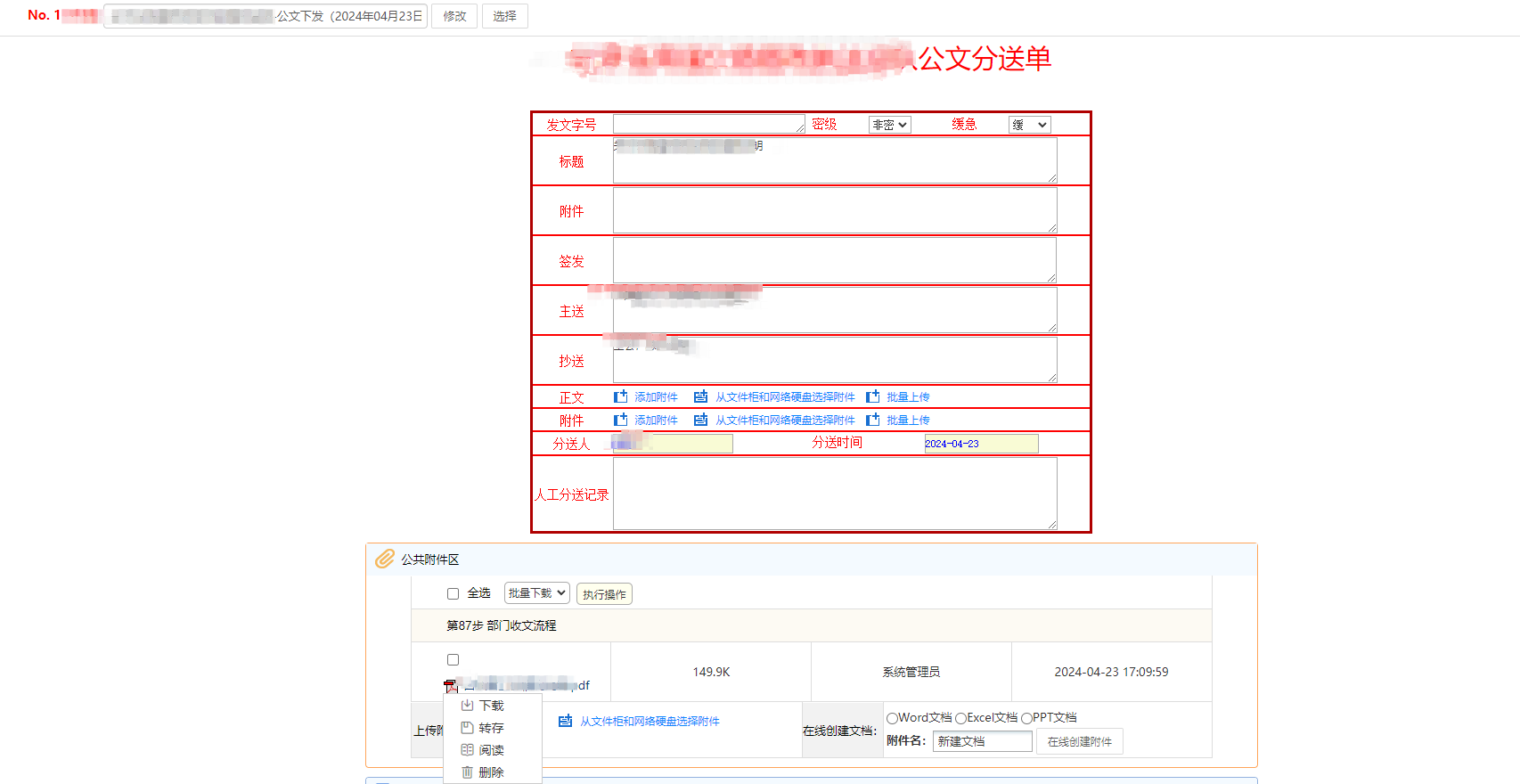Click the 批量上传 link in 附件 row
The image size is (1520, 784).
(x=908, y=420)
